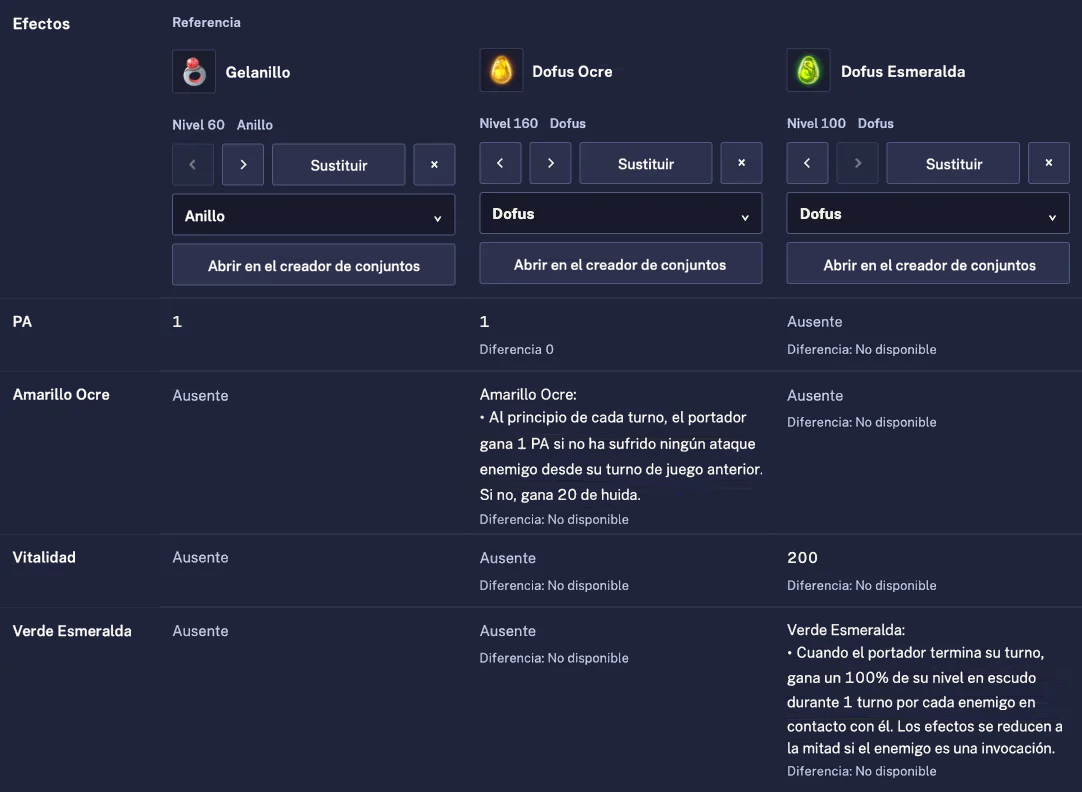The image size is (1082, 792).
Task: Expand the Dofus dropdown under Dofus Esmeralda
Action: (x=928, y=214)
